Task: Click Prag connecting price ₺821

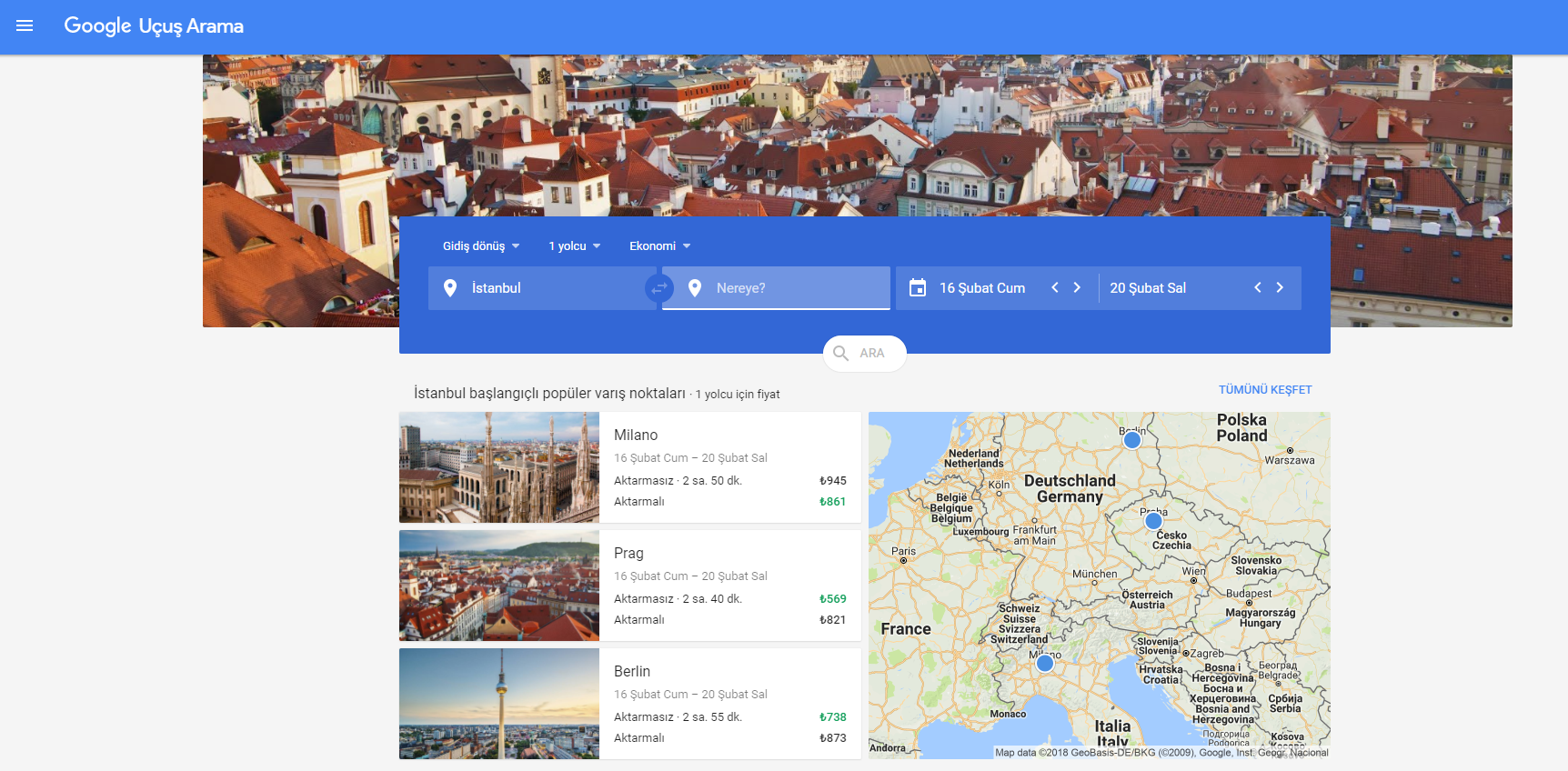Action: [833, 620]
